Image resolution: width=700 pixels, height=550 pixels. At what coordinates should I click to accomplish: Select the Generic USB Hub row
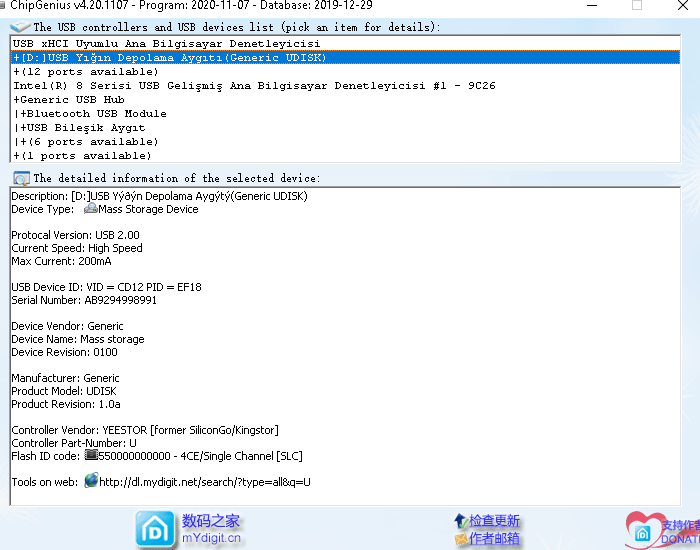[345, 100]
